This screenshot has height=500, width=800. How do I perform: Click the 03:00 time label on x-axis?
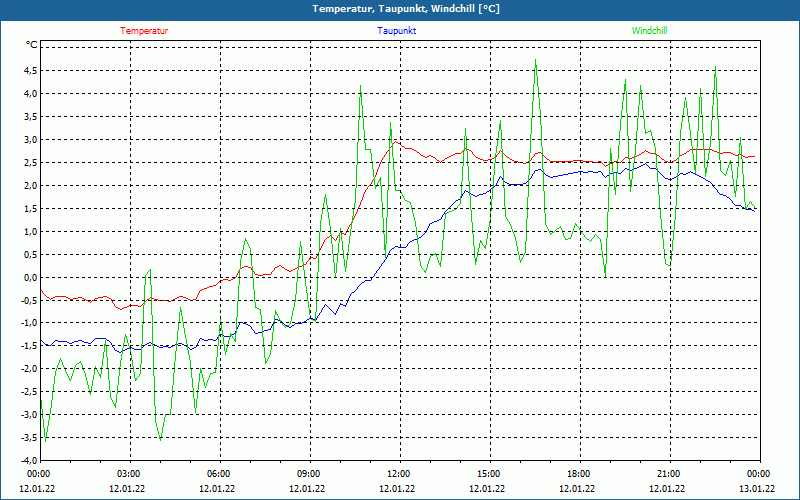tap(128, 474)
